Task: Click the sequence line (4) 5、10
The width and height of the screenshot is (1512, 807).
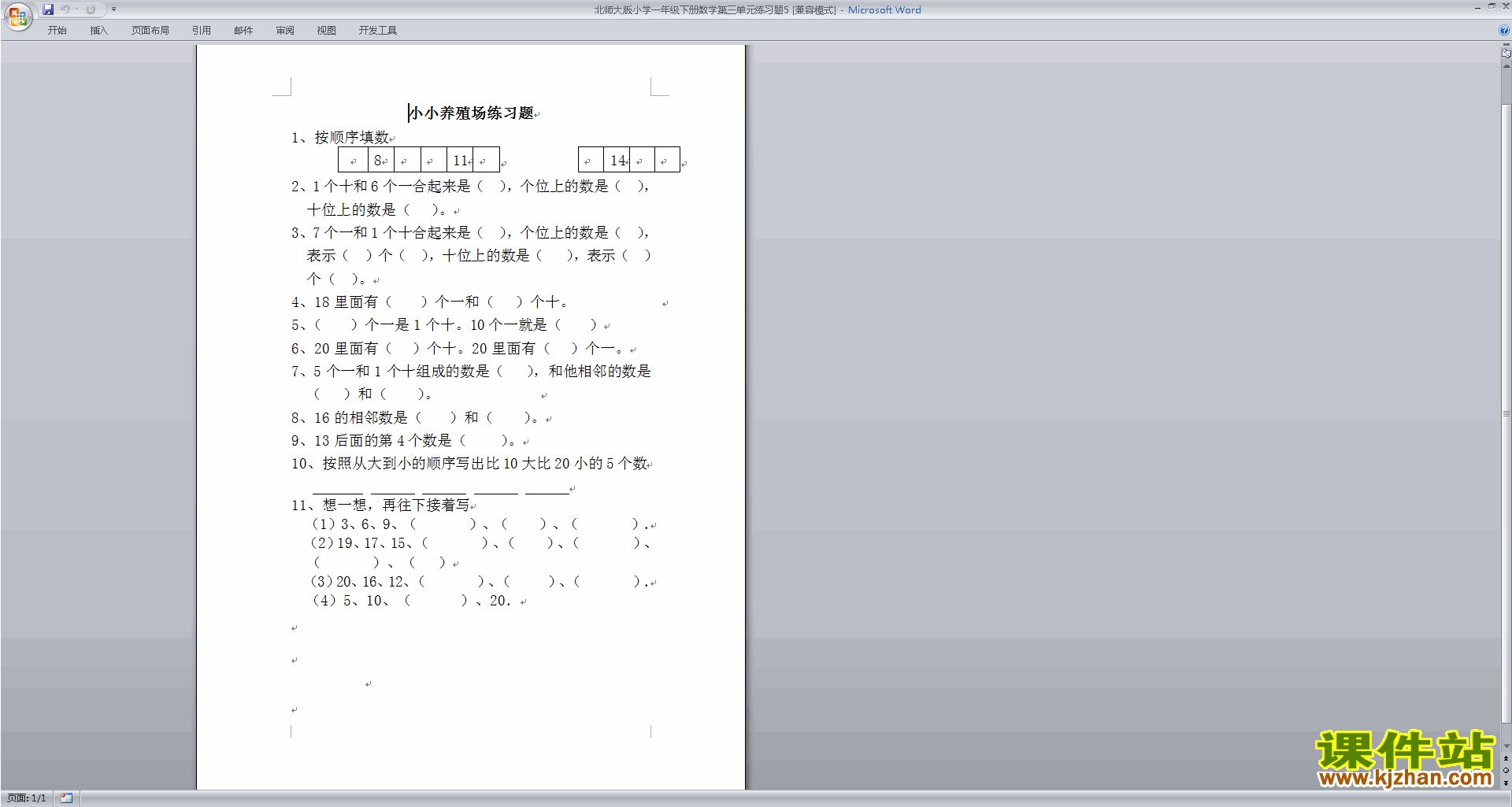Action: (412, 601)
